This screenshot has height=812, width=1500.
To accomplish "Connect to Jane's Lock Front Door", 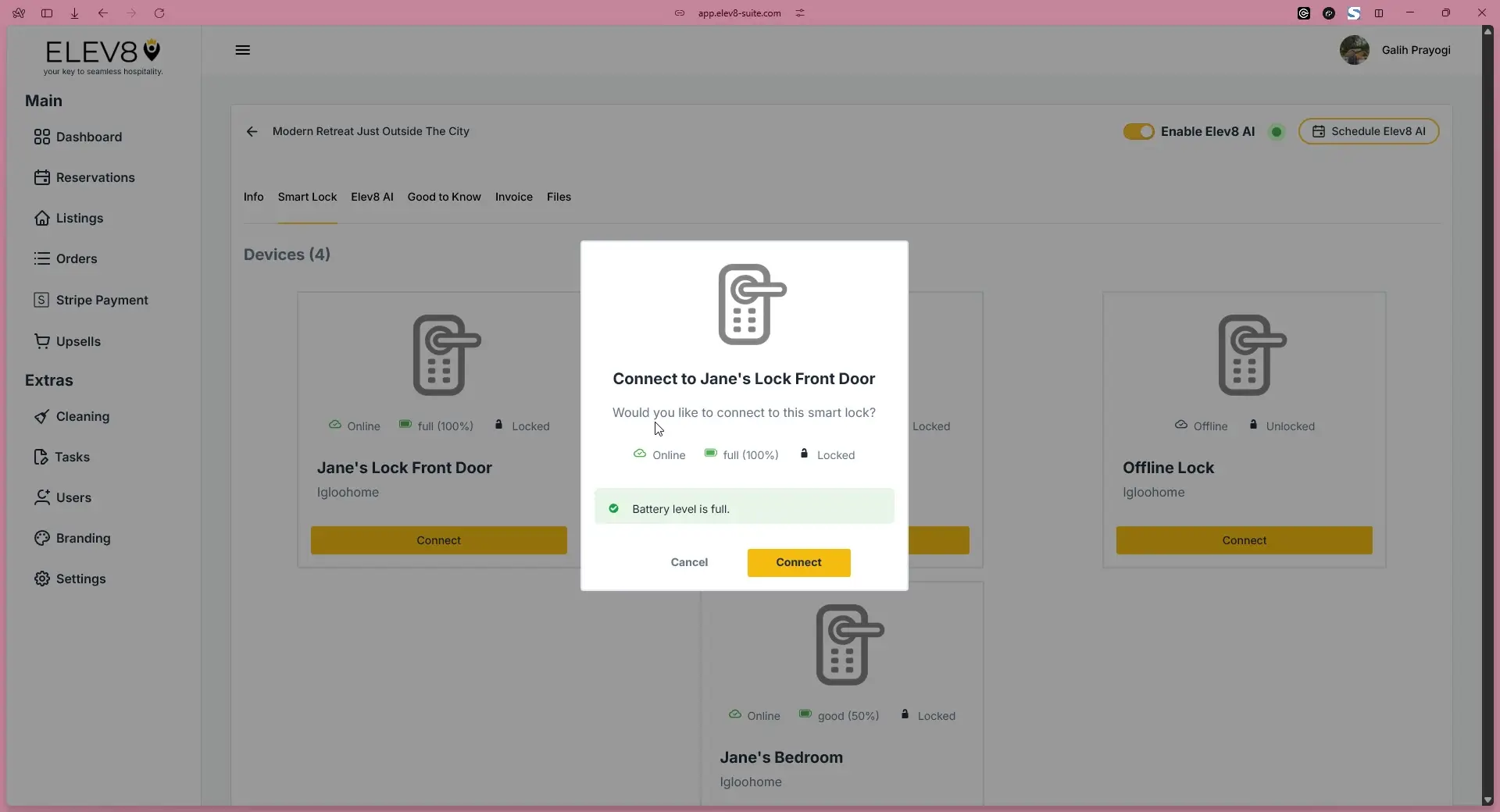I will point(798,562).
